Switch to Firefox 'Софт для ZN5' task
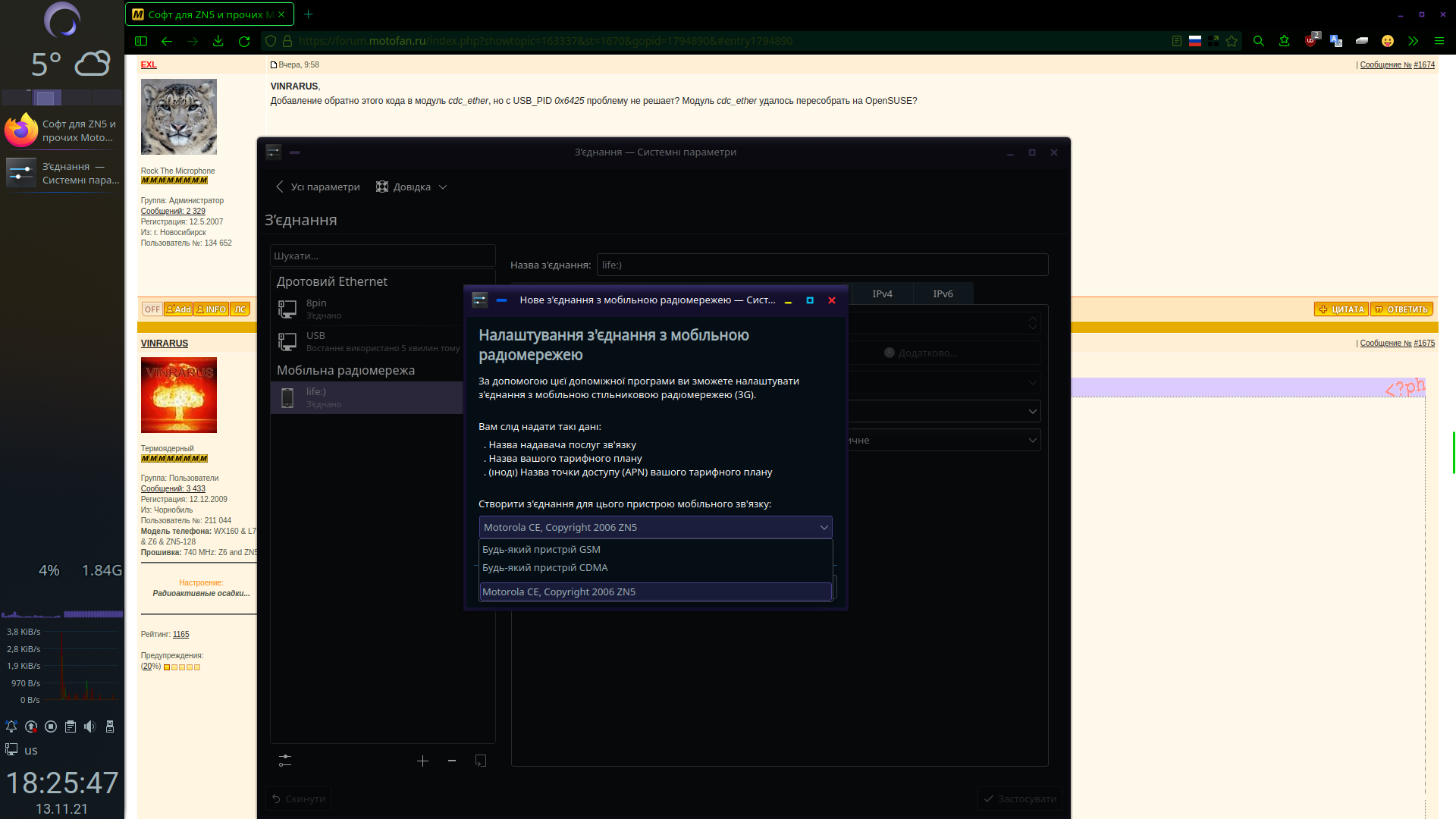Viewport: 1456px width, 819px height. coord(62,130)
